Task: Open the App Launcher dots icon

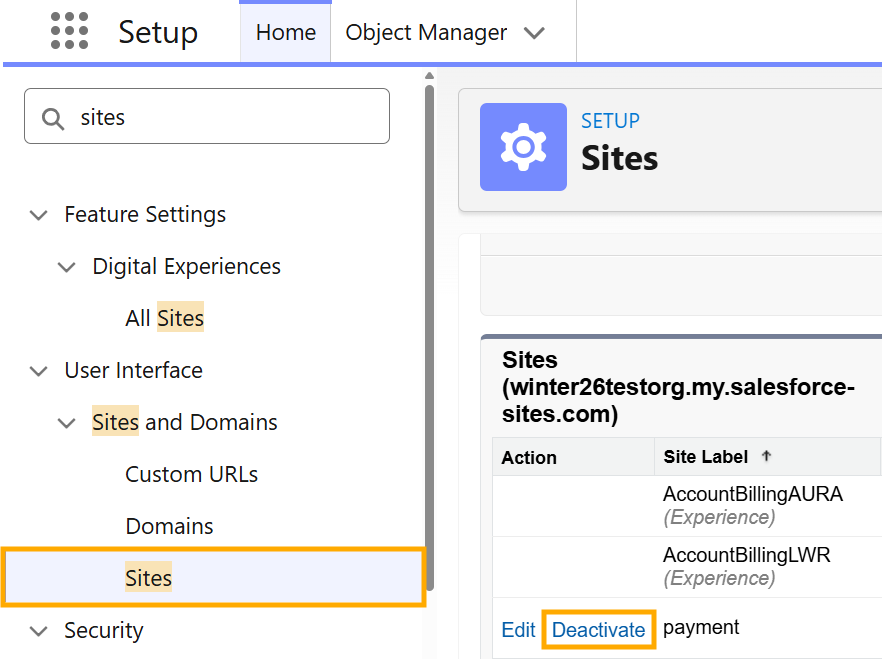Action: [69, 31]
